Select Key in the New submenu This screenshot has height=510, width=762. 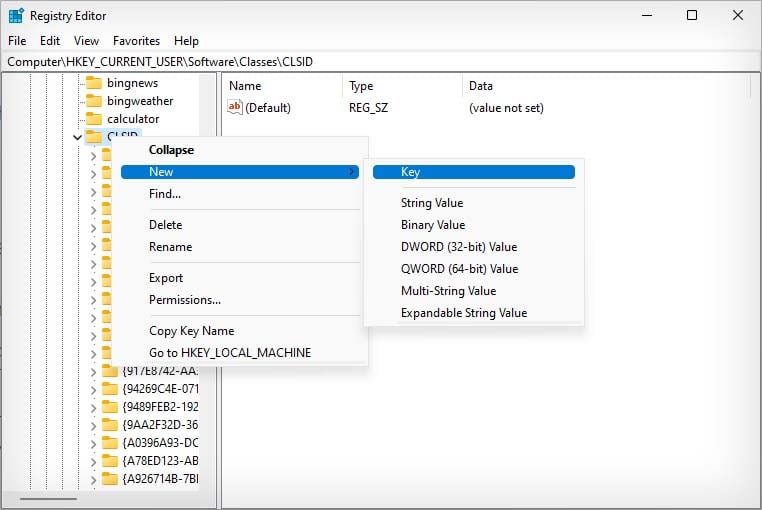(474, 172)
